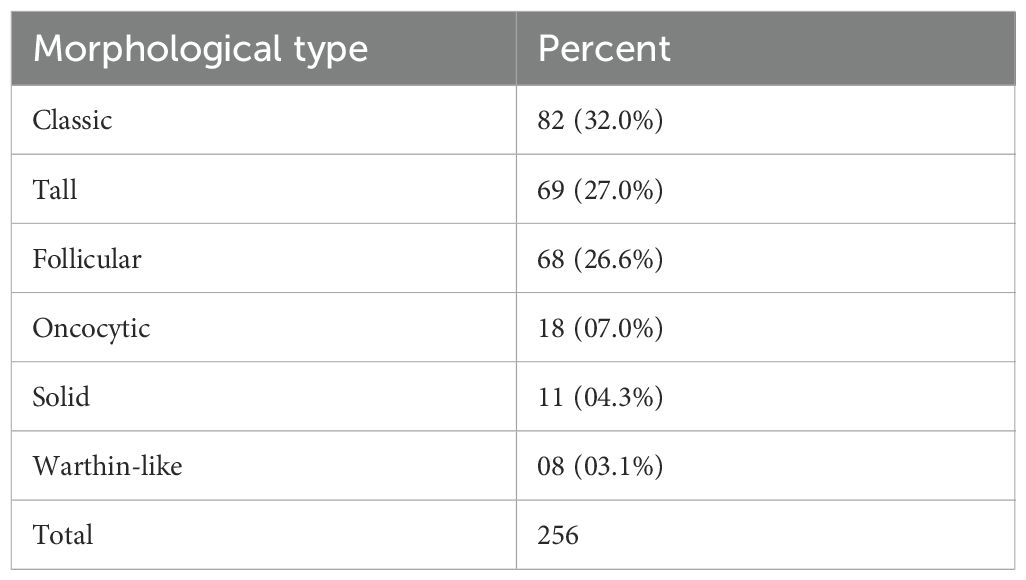Screen dimensions: 1026x580
Task: Click the count 82 in Classic row
Action: click(x=551, y=120)
